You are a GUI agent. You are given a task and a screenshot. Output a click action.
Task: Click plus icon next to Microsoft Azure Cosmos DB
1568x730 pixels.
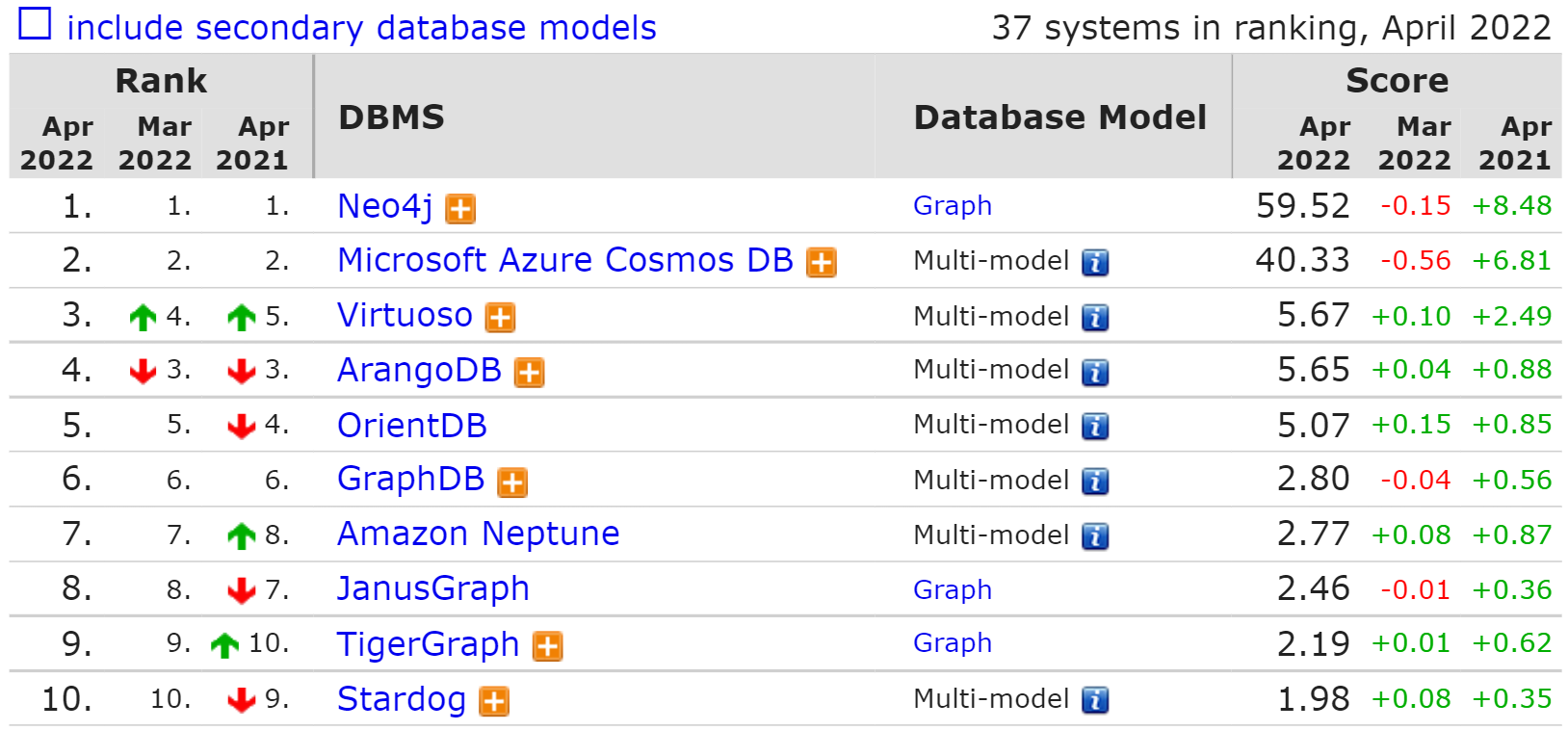[x=821, y=263]
